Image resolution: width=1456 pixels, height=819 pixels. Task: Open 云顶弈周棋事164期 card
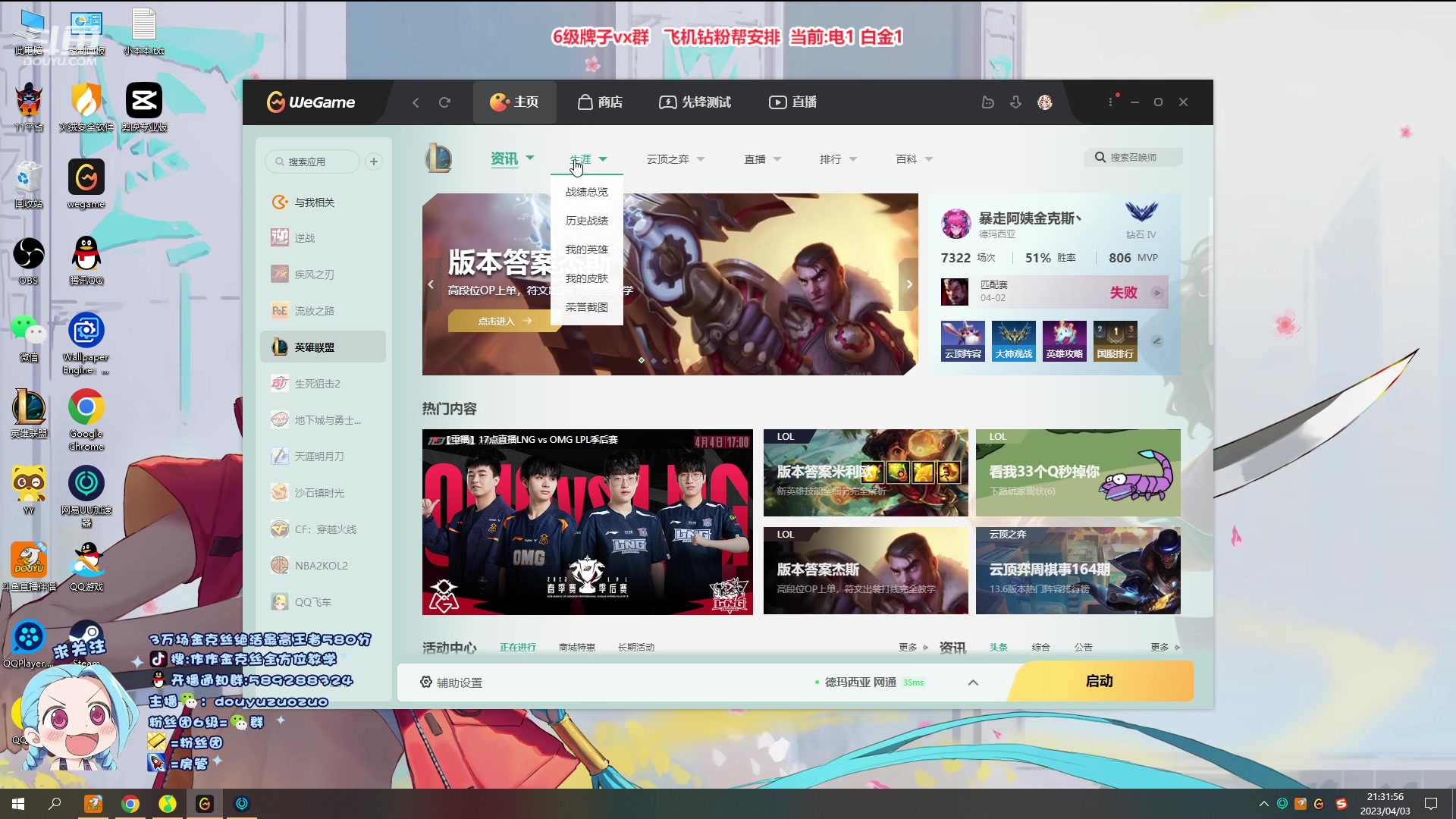1078,571
